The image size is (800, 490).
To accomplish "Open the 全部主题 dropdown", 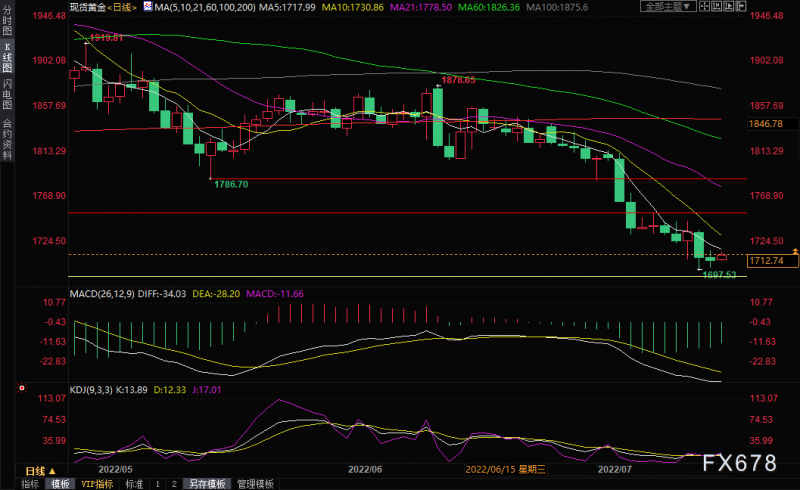I will [668, 6].
